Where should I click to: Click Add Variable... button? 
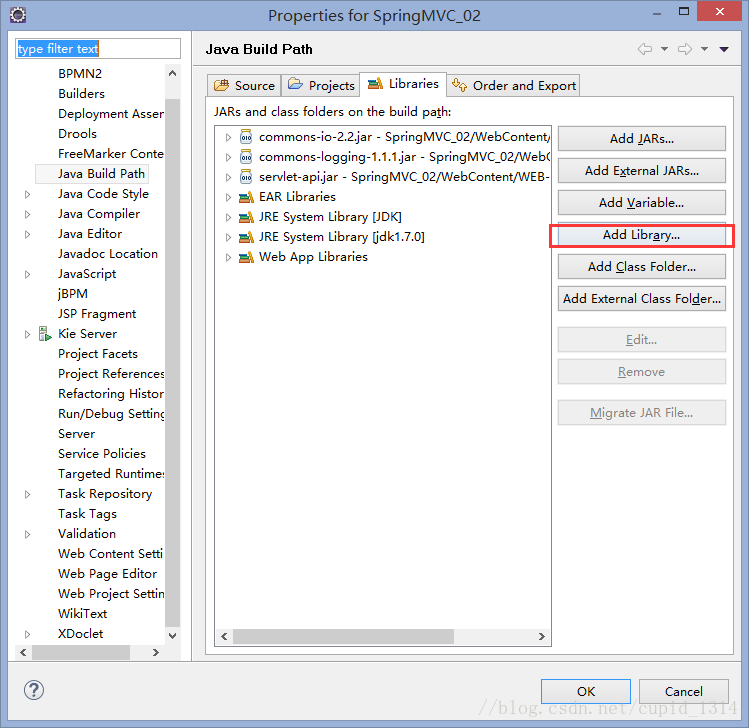coord(642,203)
